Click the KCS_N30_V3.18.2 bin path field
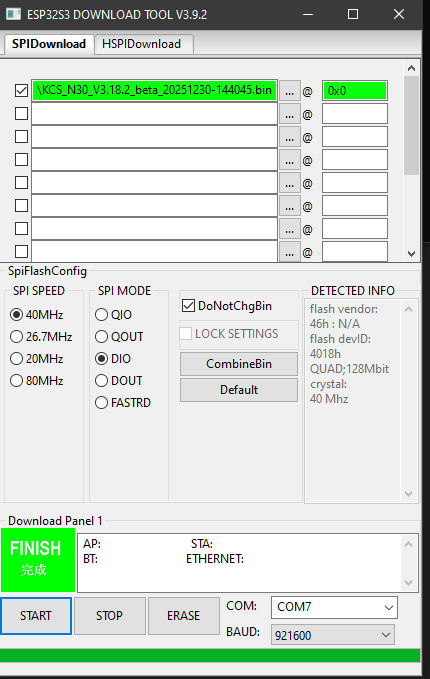The height and width of the screenshot is (679, 430). [155, 91]
